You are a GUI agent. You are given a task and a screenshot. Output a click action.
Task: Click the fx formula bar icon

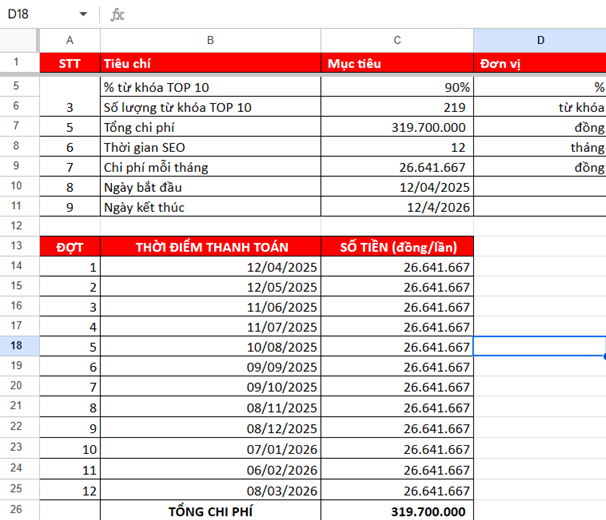(x=117, y=15)
